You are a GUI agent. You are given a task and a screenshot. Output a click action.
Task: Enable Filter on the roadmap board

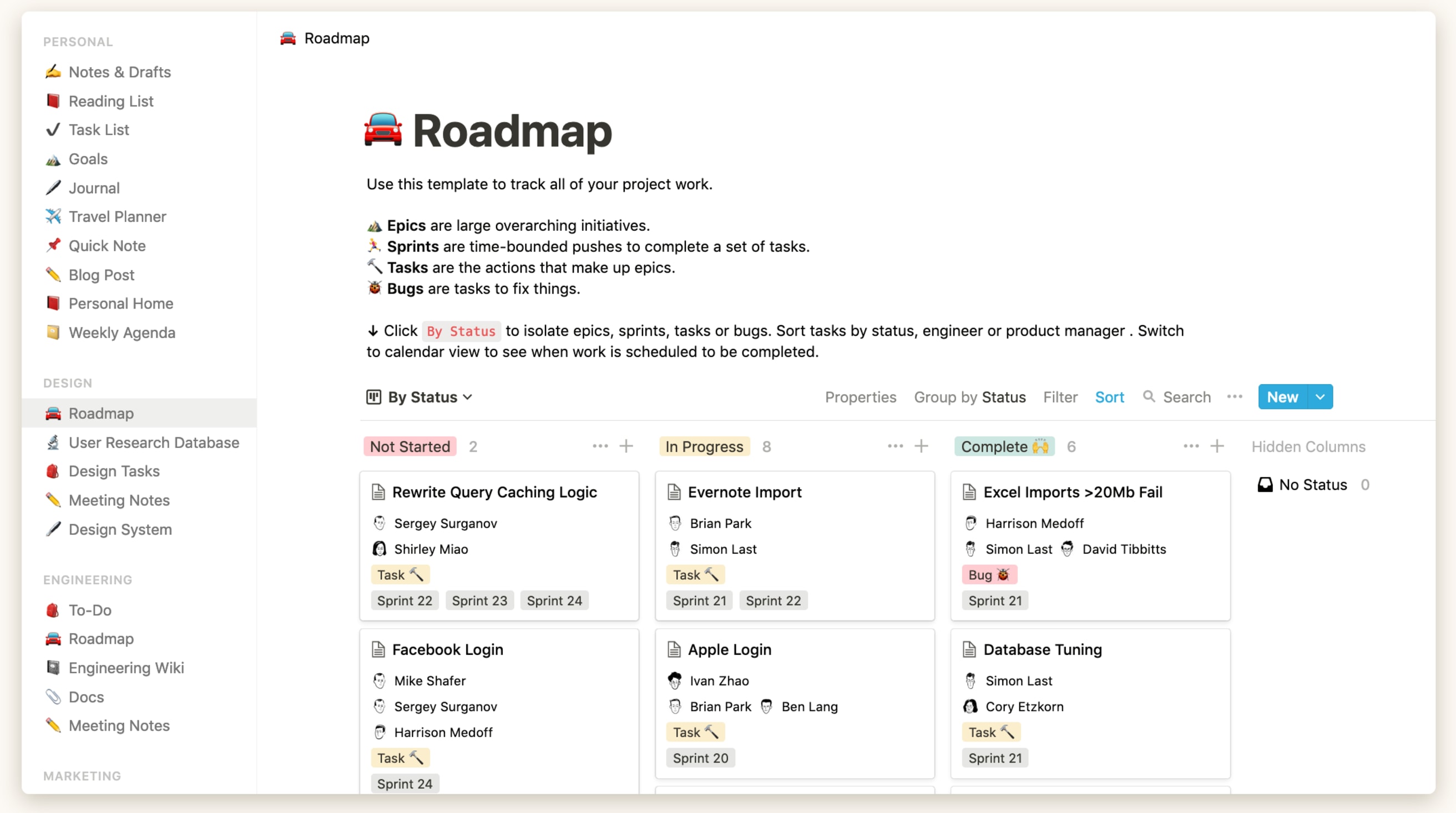tap(1060, 397)
